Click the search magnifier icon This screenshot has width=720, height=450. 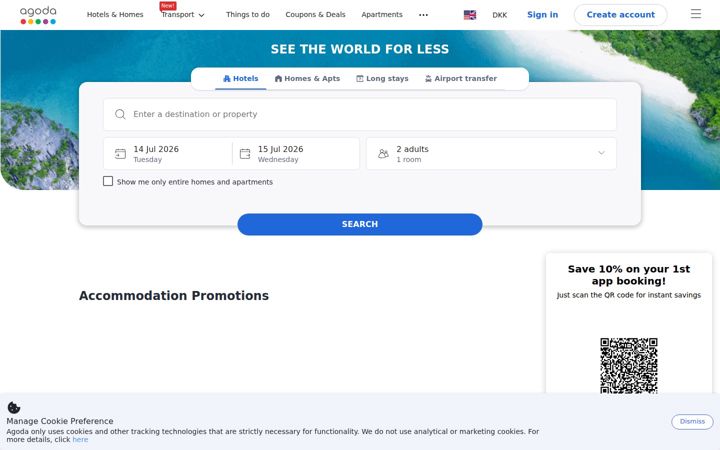coord(120,114)
